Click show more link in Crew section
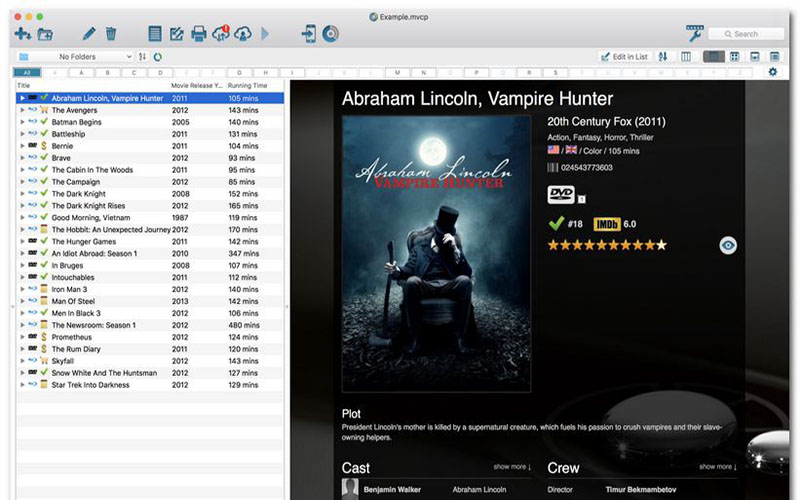Screen dimensions: 800x500 [718, 466]
